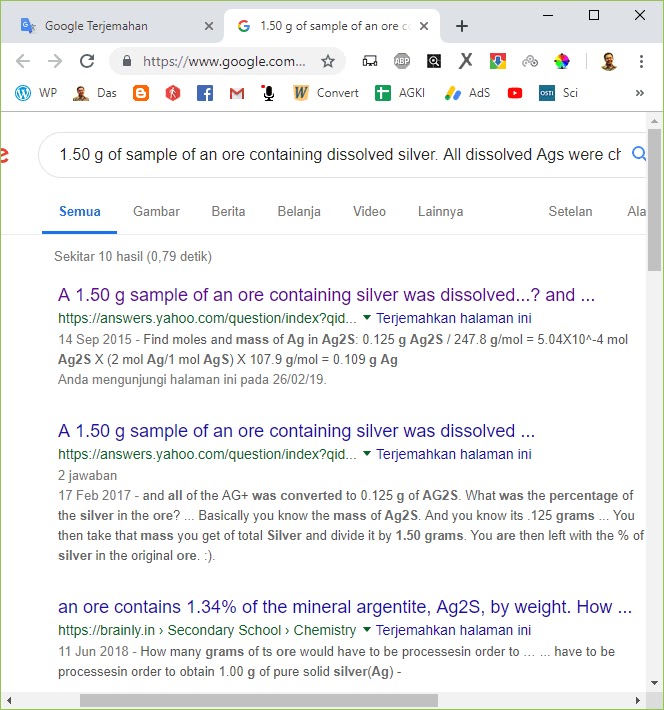
Task: Switch to Video results
Action: 369,211
